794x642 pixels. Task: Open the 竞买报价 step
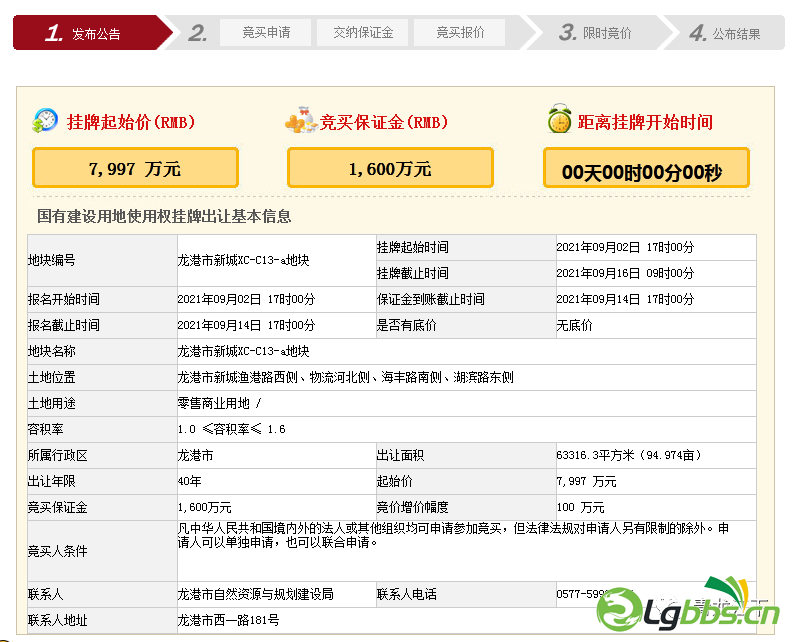click(459, 33)
